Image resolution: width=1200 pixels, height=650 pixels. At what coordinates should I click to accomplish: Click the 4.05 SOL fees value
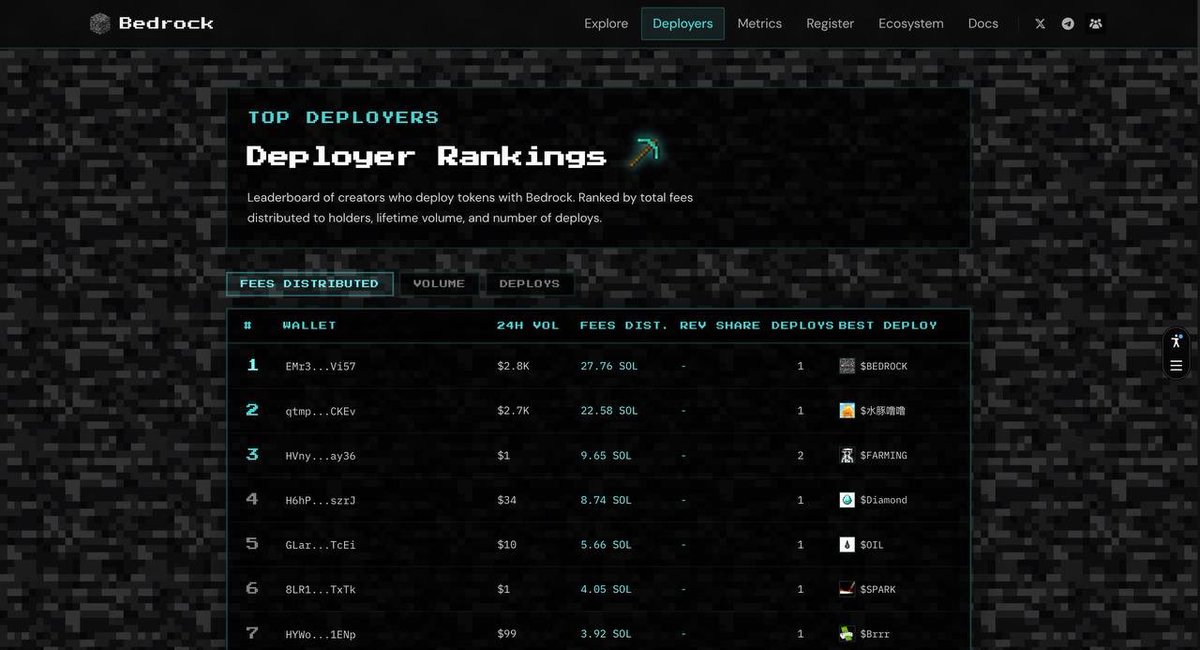pyautogui.click(x=606, y=590)
